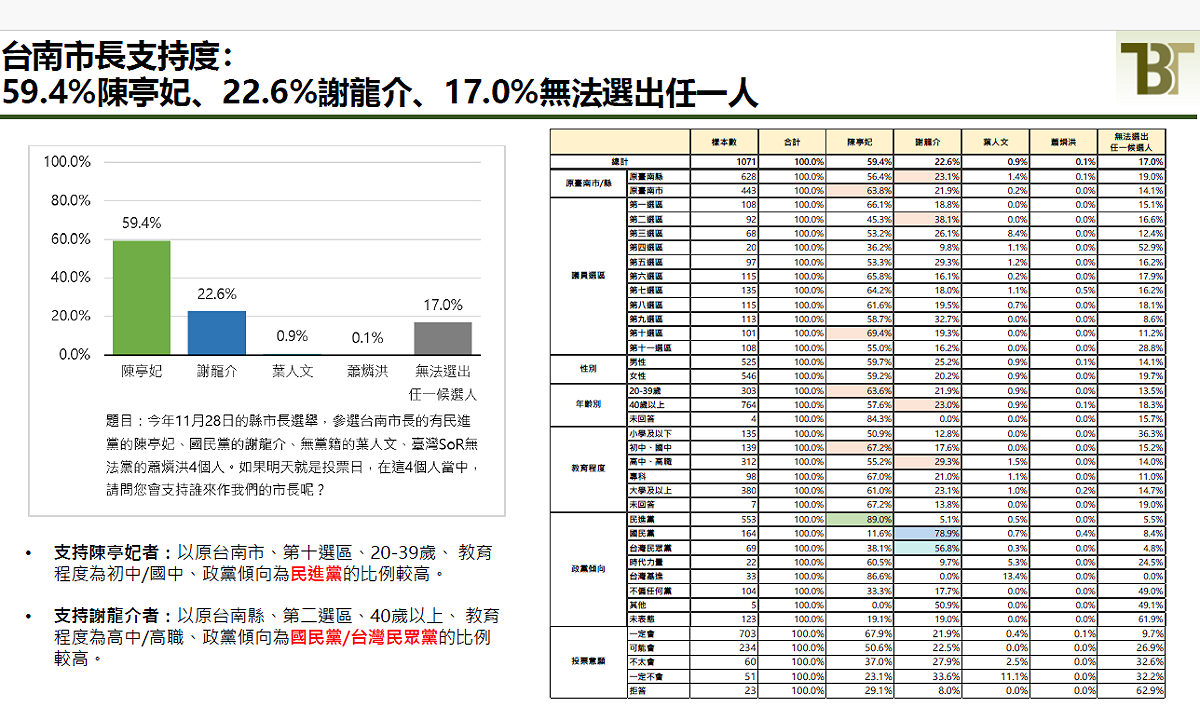The image size is (1200, 707).
Task: Click the row label '大學及以上'
Action: [649, 490]
